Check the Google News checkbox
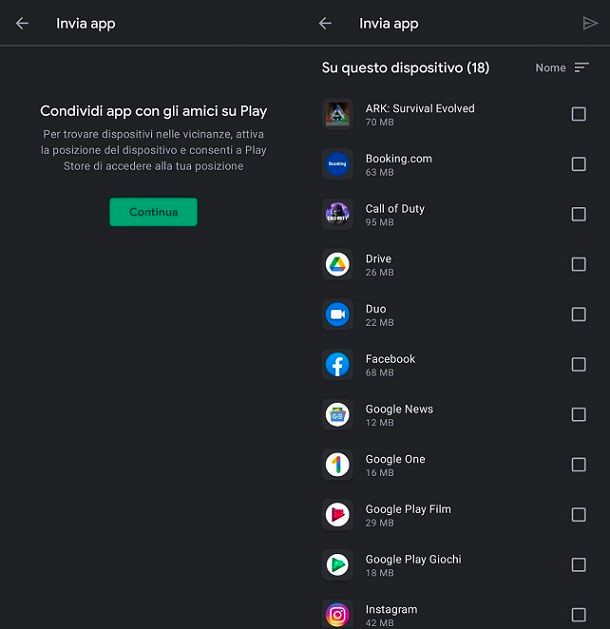Screen dimensions: 610x629 click(578, 414)
